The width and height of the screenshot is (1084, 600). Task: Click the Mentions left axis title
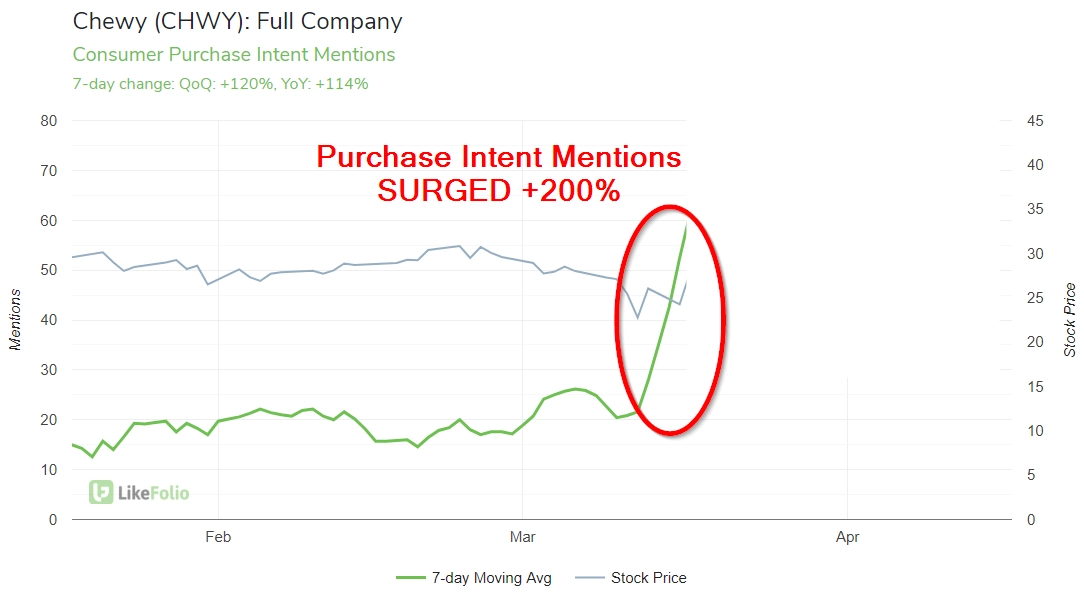15,319
